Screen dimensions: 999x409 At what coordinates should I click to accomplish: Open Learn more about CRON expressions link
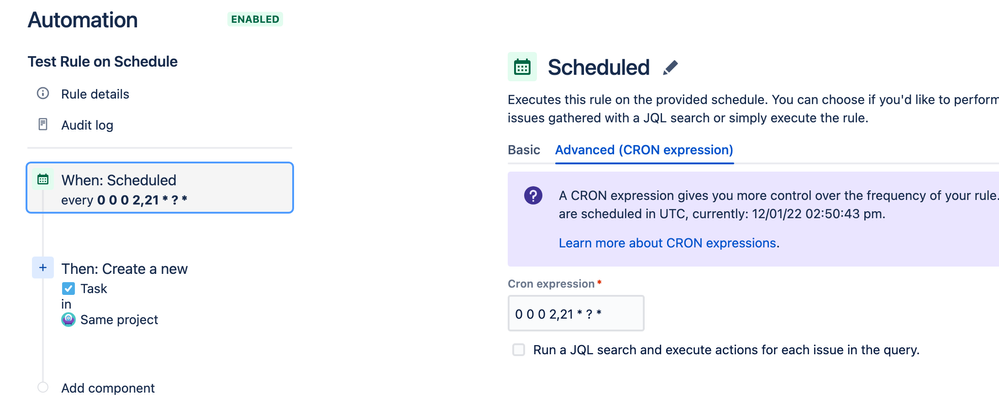668,243
